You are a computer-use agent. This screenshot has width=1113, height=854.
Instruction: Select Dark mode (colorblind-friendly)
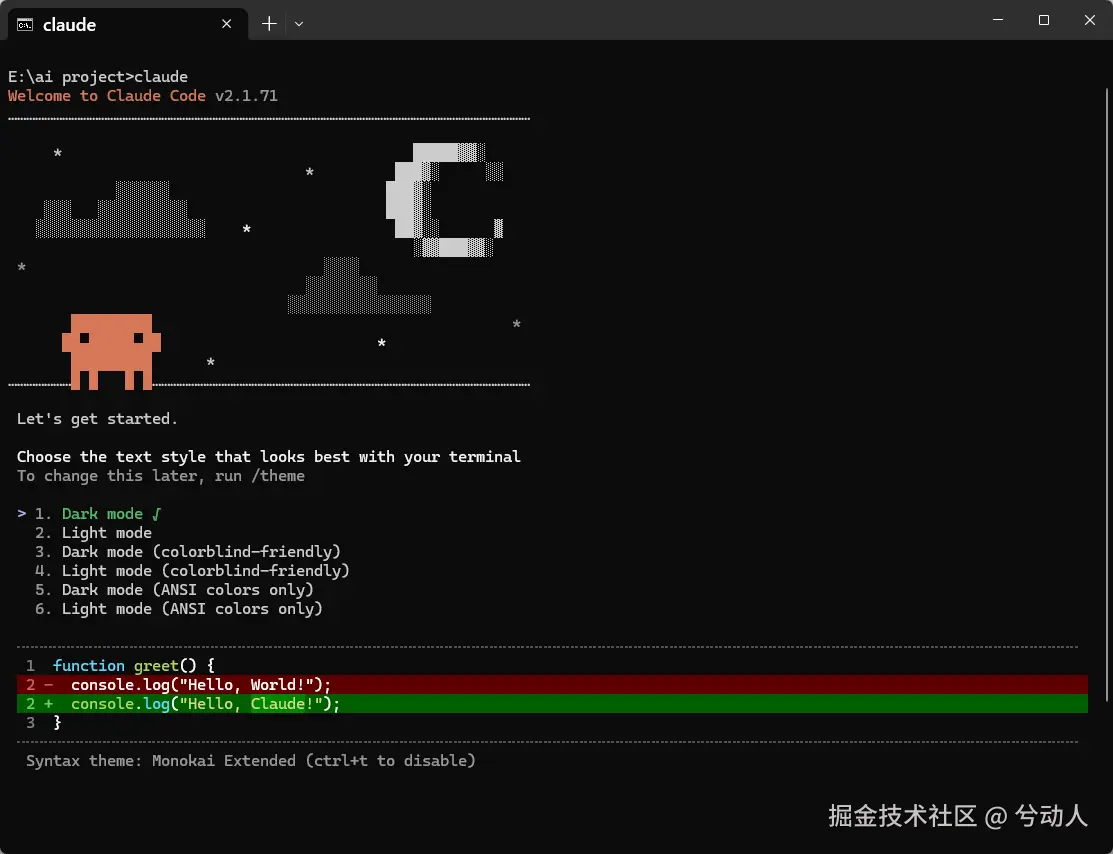[x=188, y=552]
